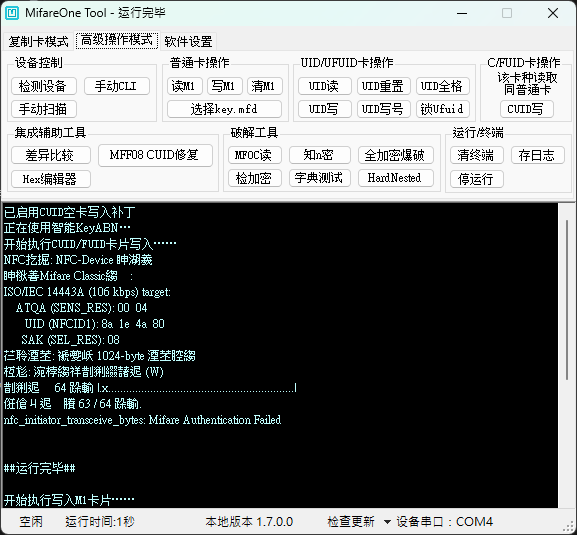Viewport: 577px width, 535px height.
Task: Minimize the MifareOne Tool window
Action: click(462, 13)
